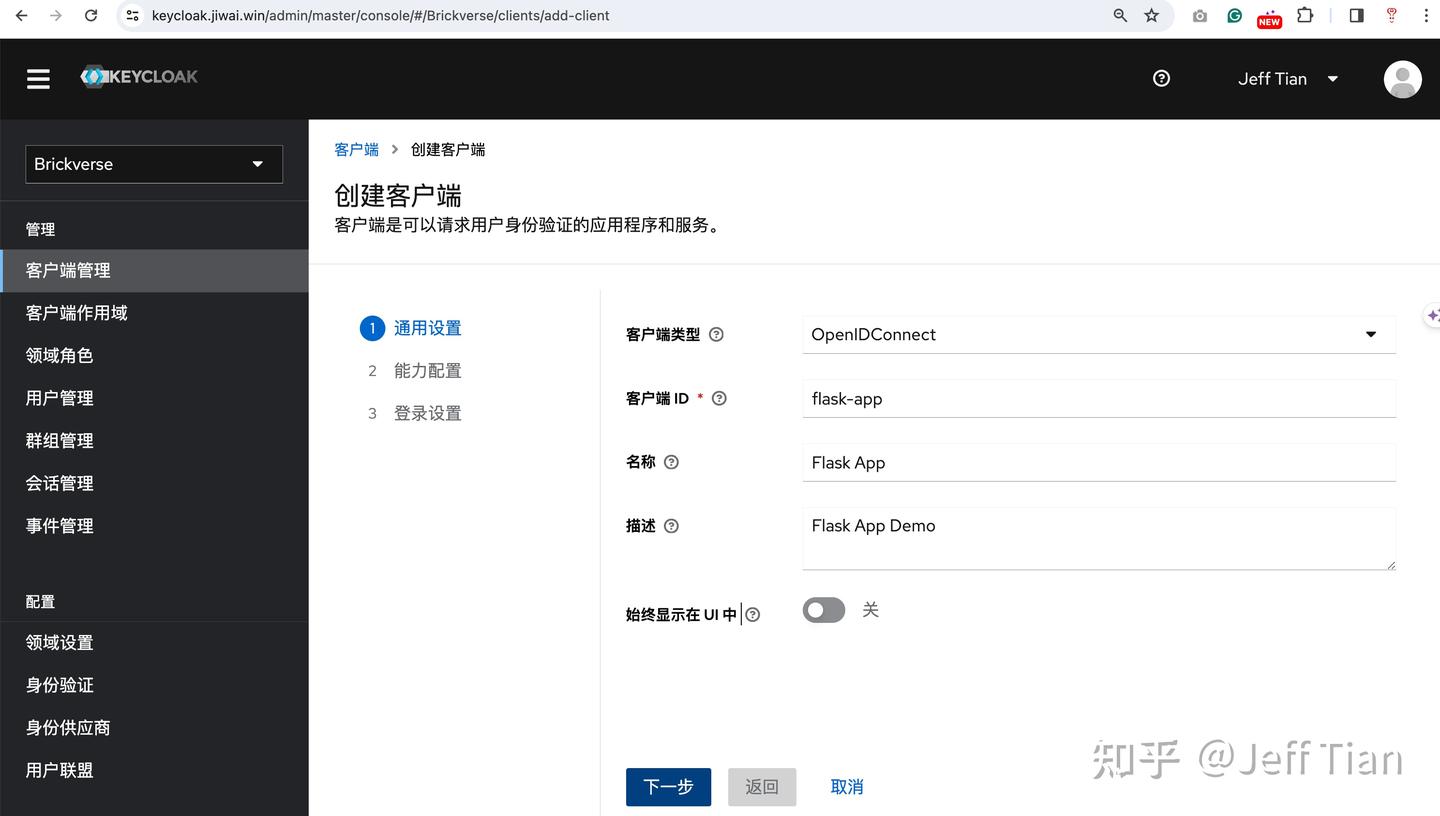Open the browser extensions puzzle icon

pyautogui.click(x=1305, y=16)
